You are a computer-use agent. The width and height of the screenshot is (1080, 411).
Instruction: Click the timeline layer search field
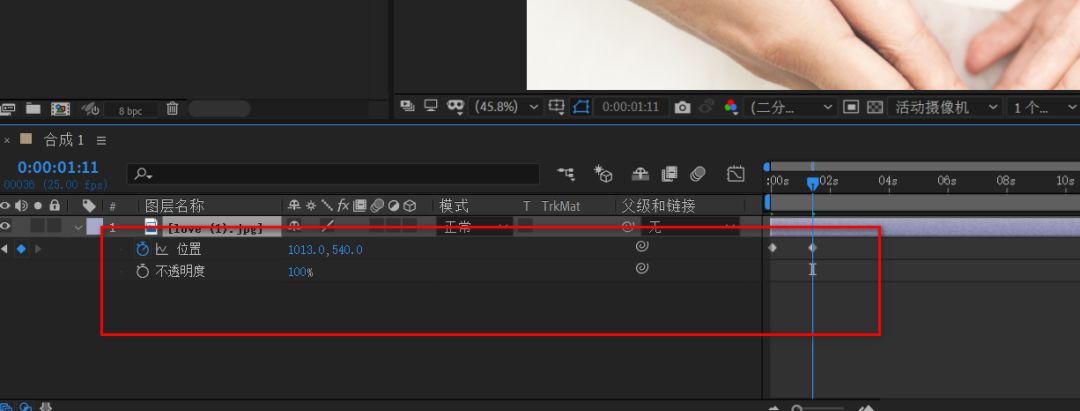(x=333, y=174)
